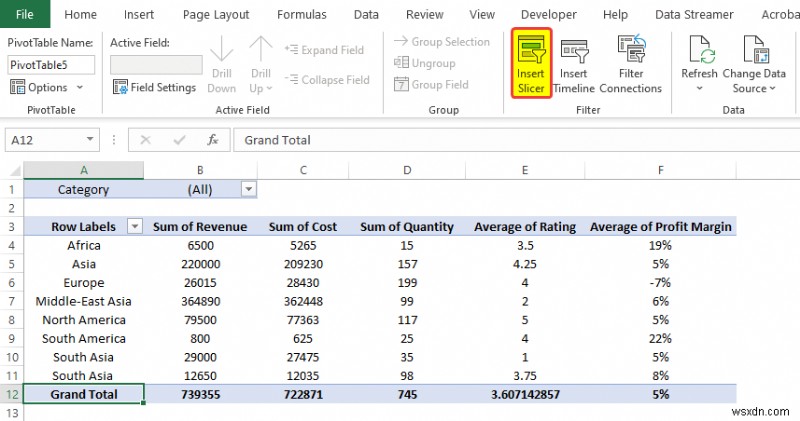Click rating value 3.607142857

pos(525,394)
